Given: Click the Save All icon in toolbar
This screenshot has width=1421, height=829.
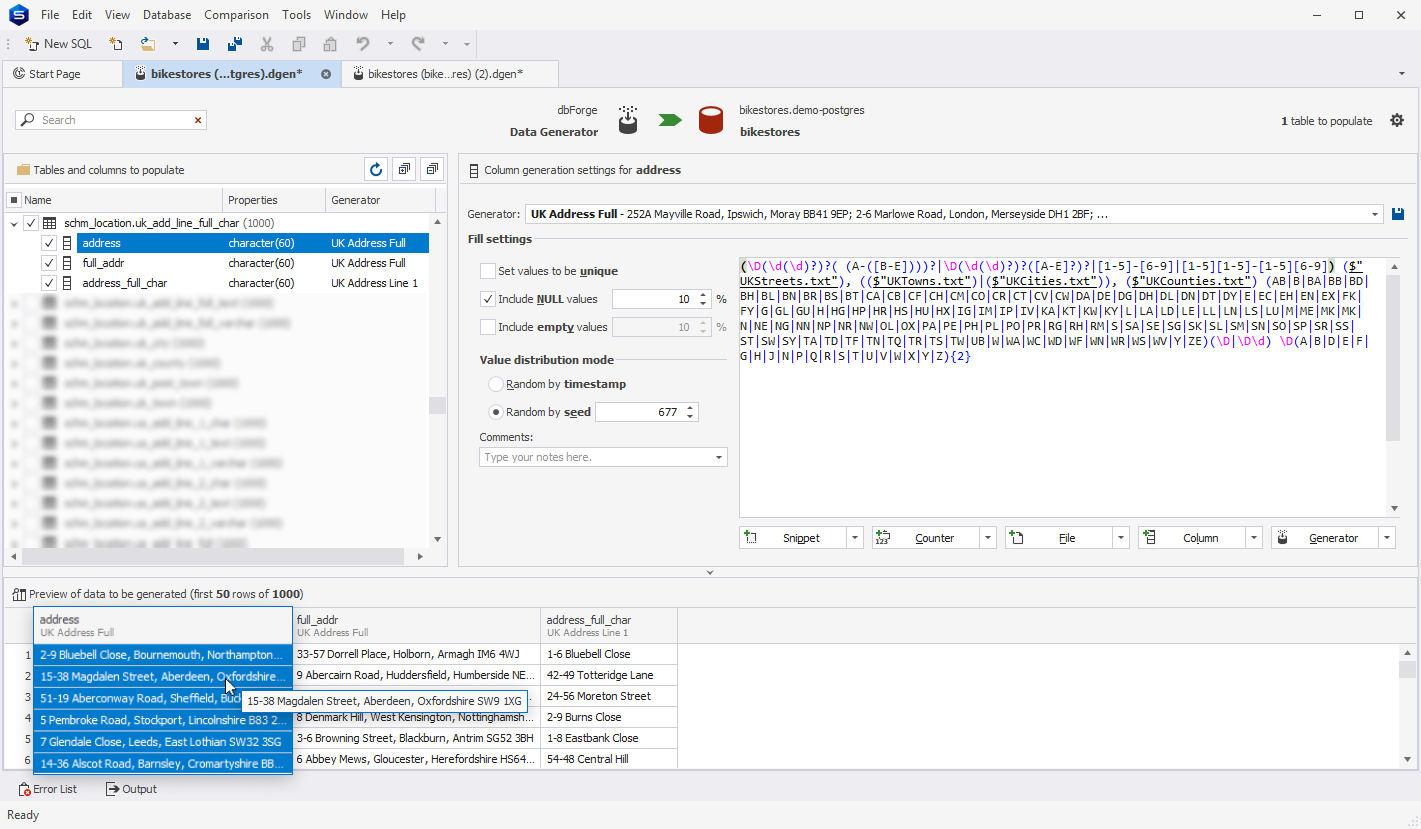Looking at the screenshot, I should 235,44.
